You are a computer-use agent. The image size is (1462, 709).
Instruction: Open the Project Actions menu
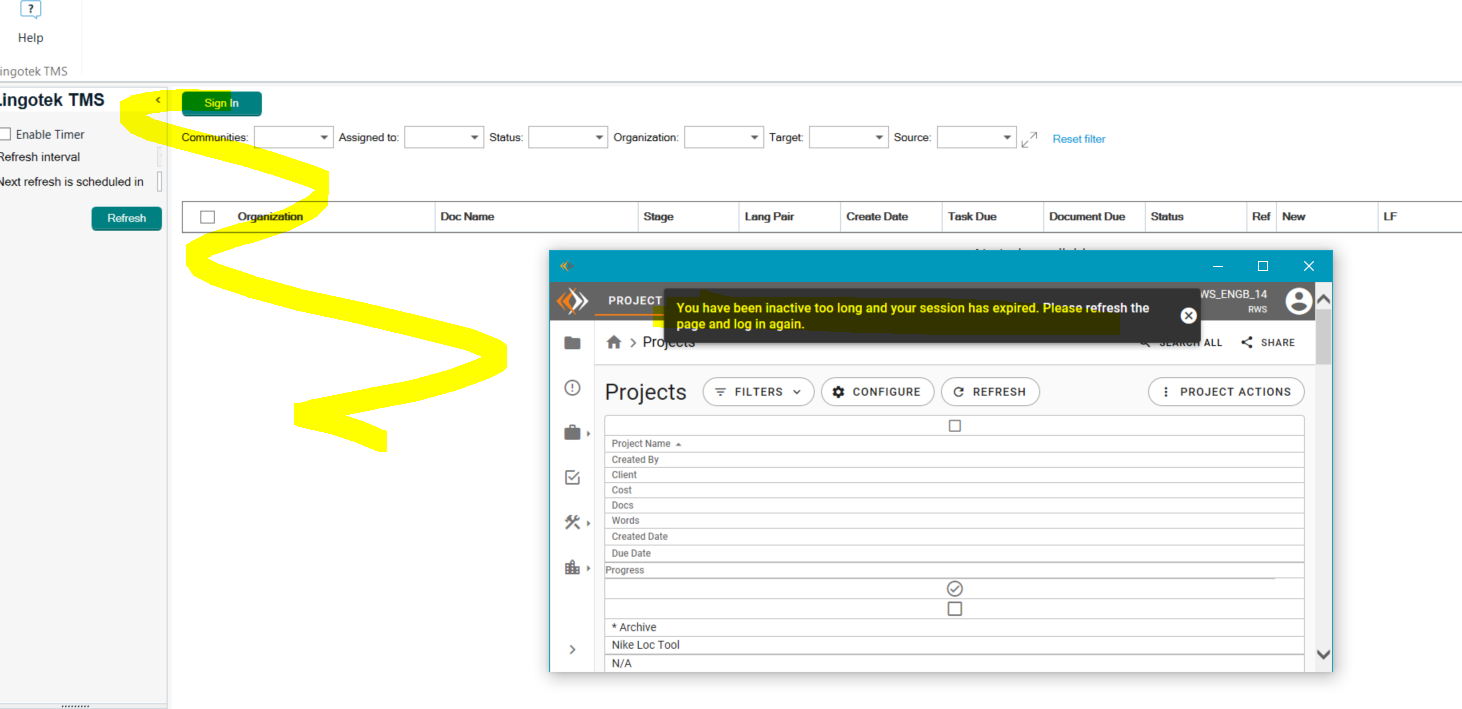tap(1226, 392)
